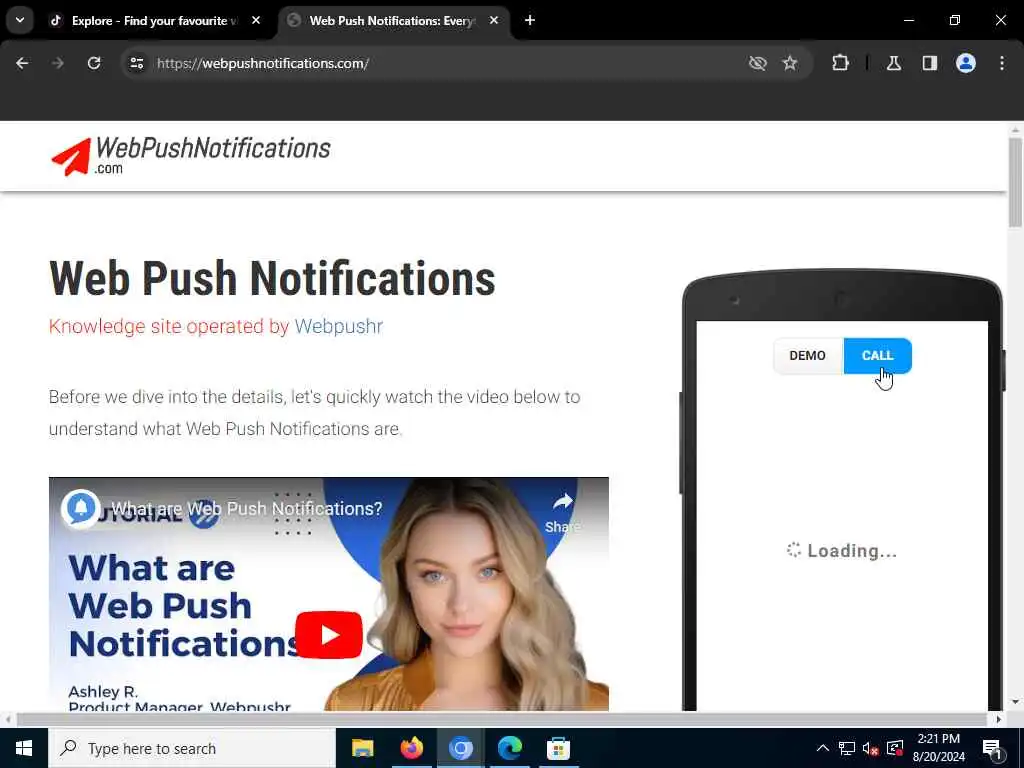Click the video channel bell avatar

pos(80,508)
